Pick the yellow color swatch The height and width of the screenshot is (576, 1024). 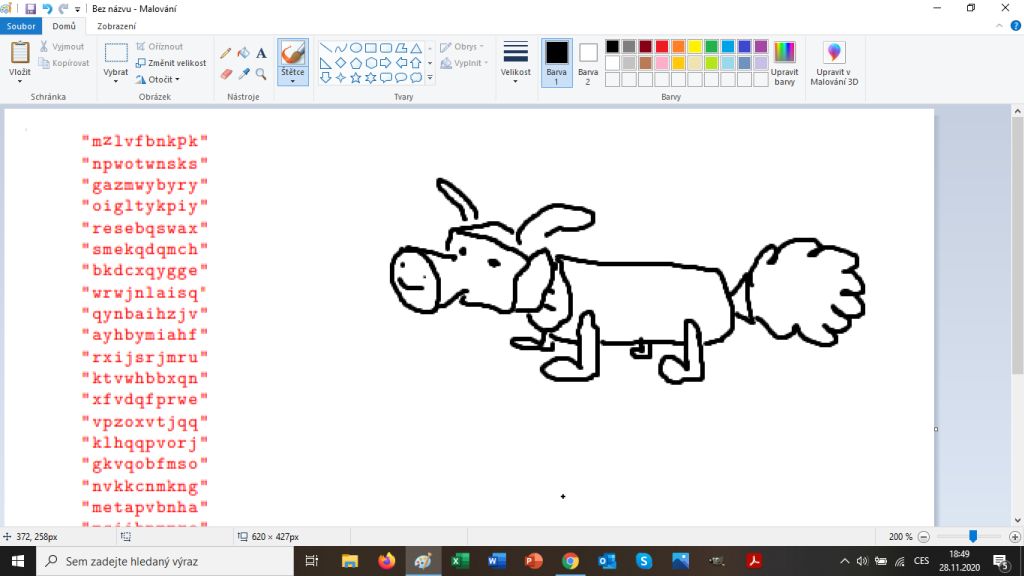[694, 46]
